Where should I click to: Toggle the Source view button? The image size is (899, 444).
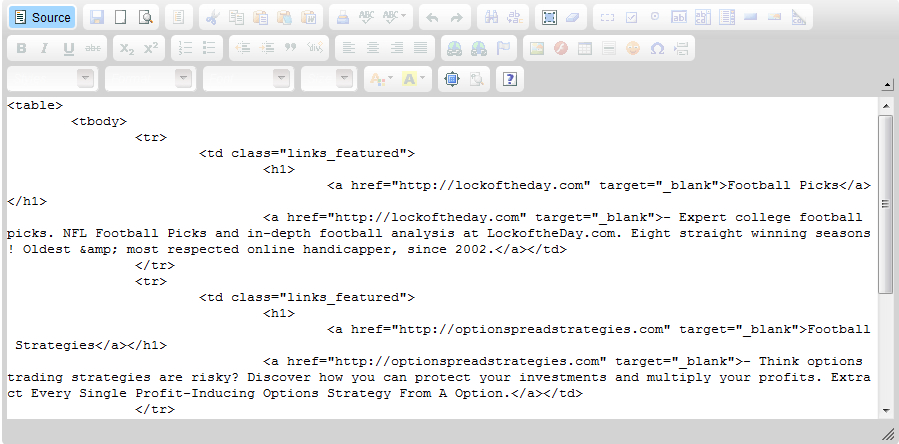point(42,18)
